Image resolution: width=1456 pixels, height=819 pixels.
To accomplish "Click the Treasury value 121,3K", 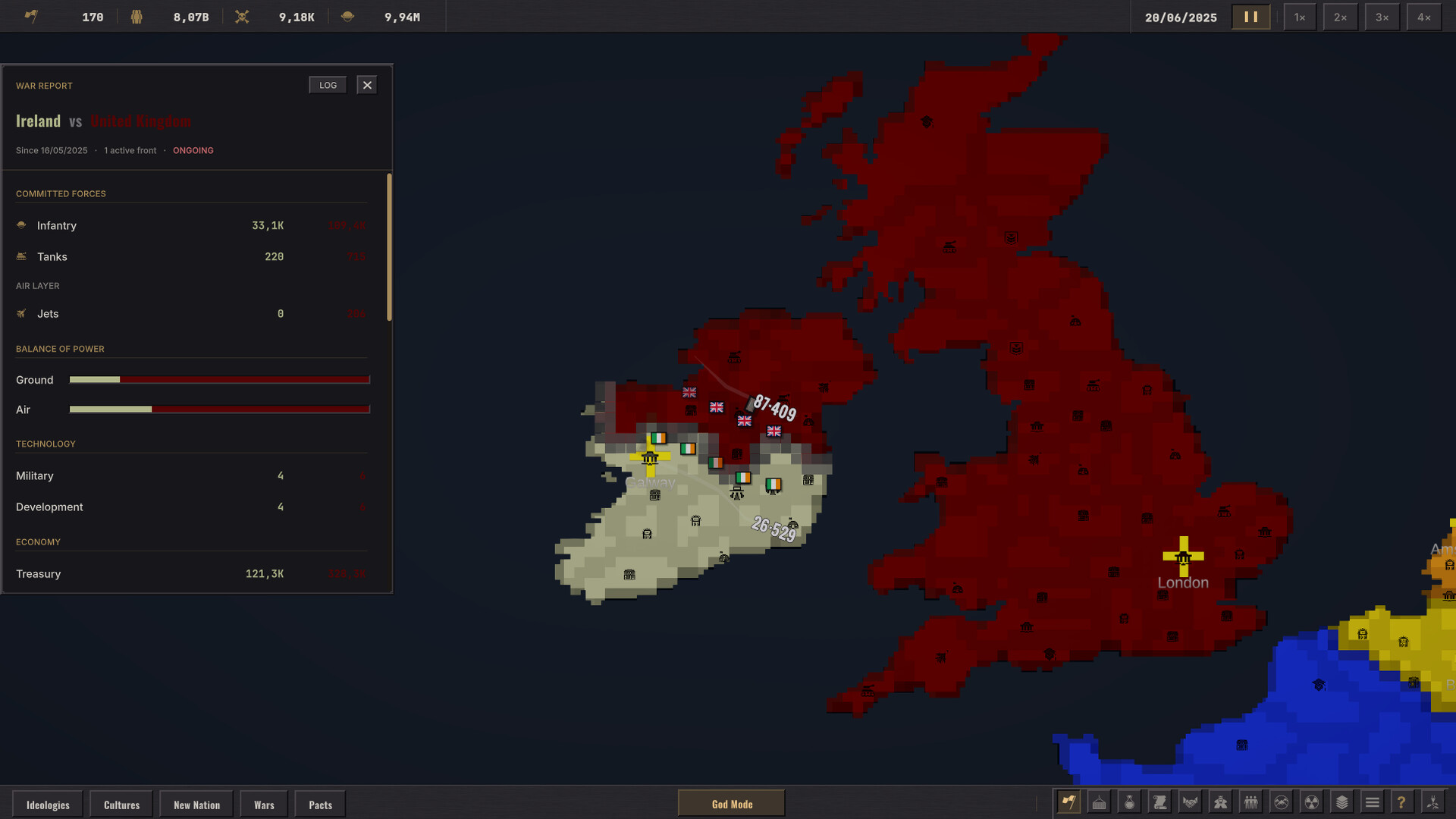I will click(264, 574).
